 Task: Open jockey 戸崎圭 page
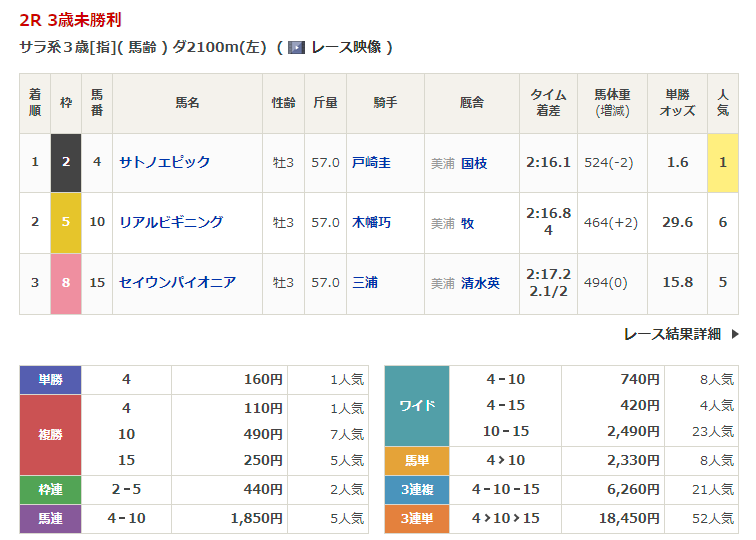(x=371, y=162)
